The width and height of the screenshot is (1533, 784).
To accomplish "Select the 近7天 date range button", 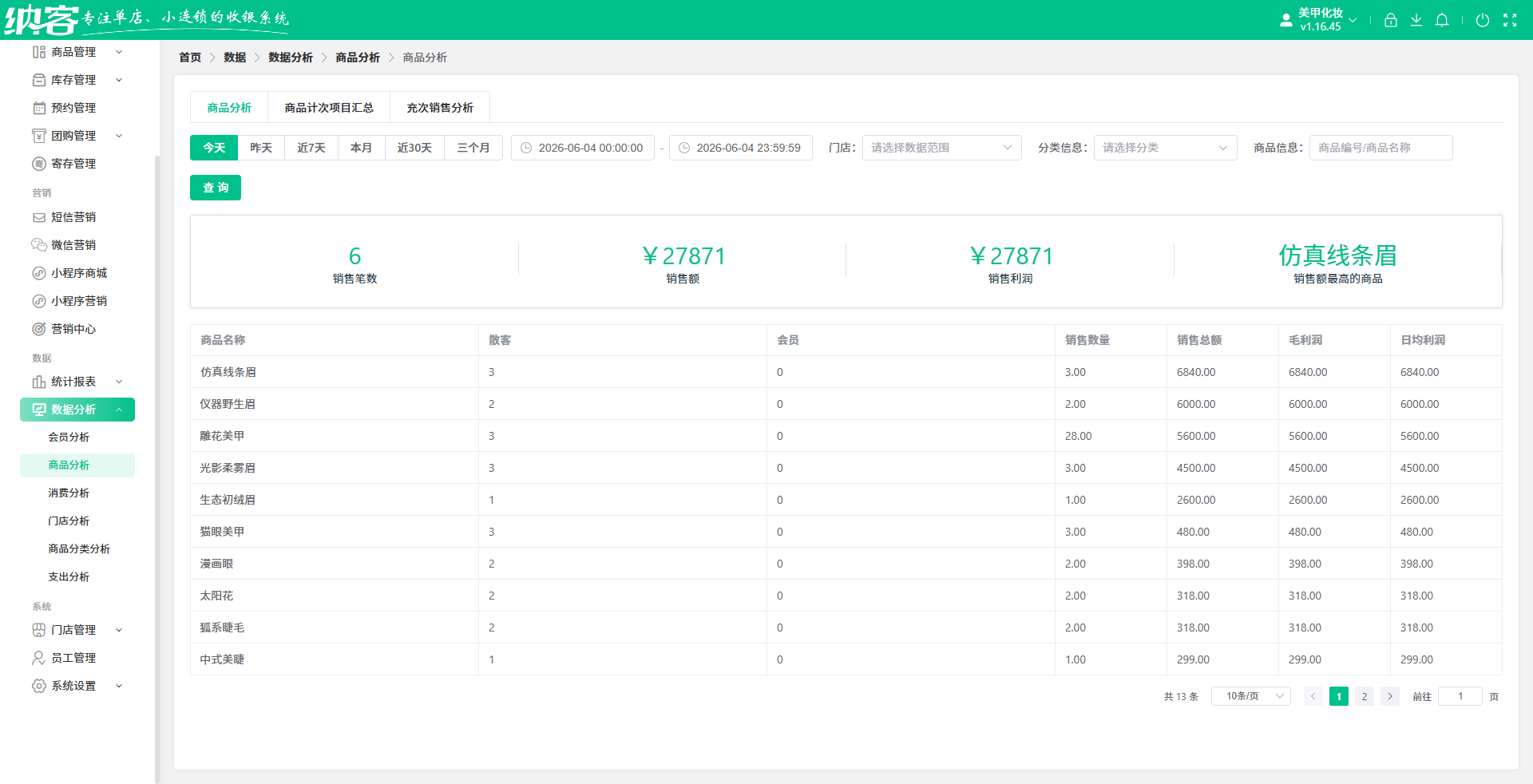I will [311, 148].
